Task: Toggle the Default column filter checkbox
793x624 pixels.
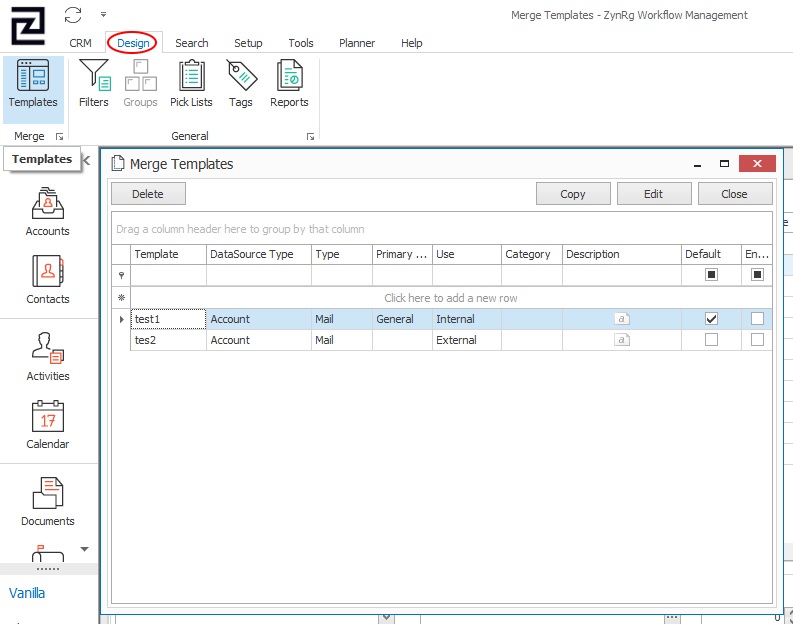Action: coord(711,275)
